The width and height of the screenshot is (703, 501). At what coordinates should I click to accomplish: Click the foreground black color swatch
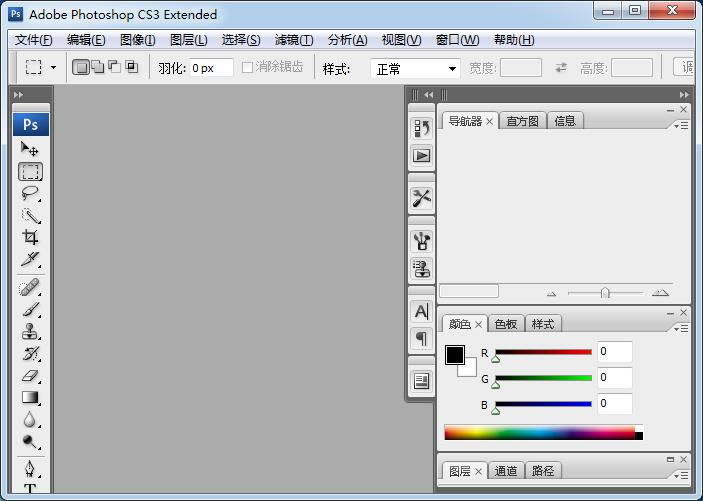(x=455, y=355)
